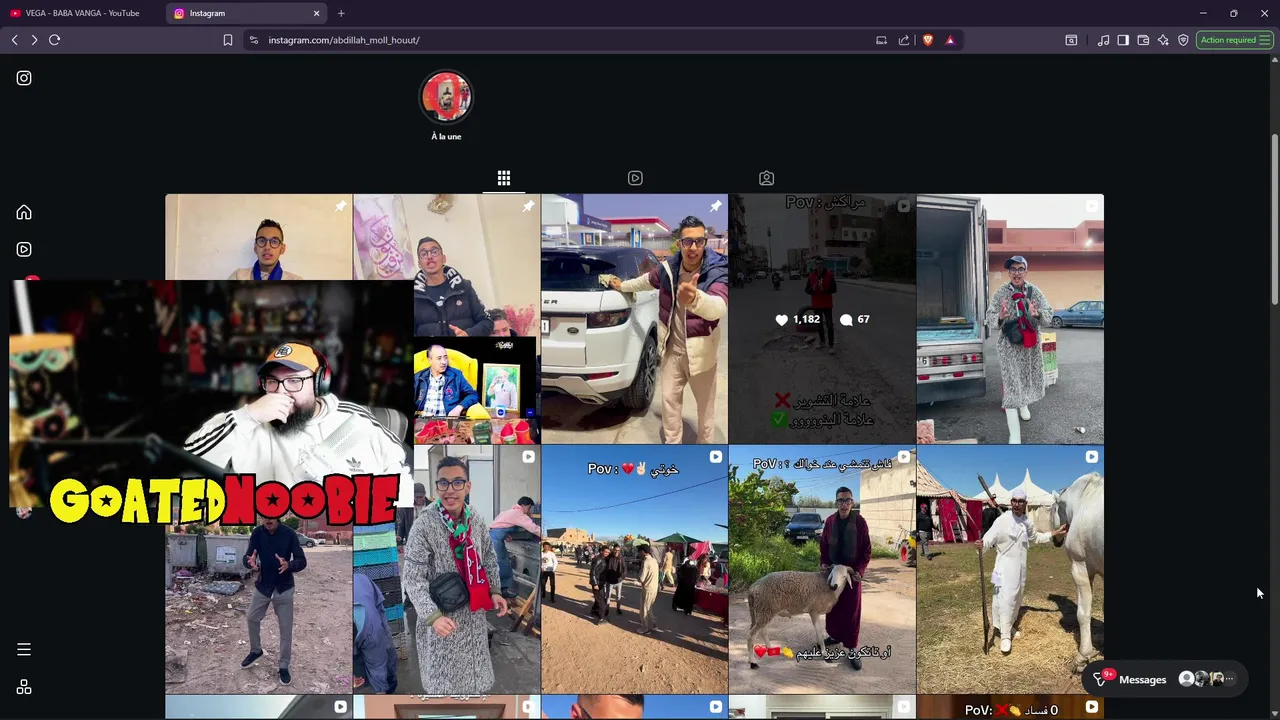Open the Leo AI sparkle icon
The height and width of the screenshot is (720, 1280).
pos(1163,40)
